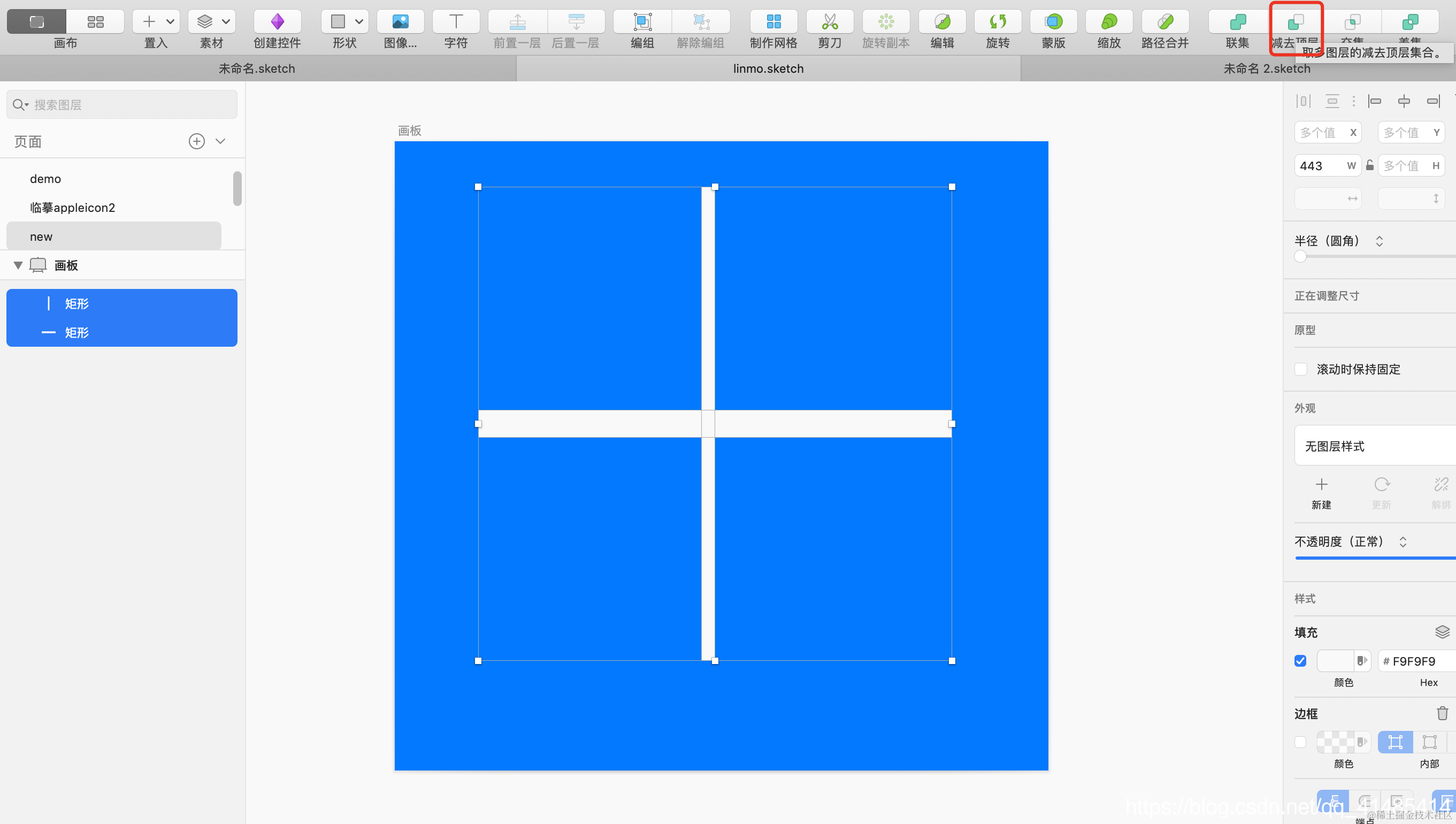Switch to 未命名.sketch tab

point(257,68)
